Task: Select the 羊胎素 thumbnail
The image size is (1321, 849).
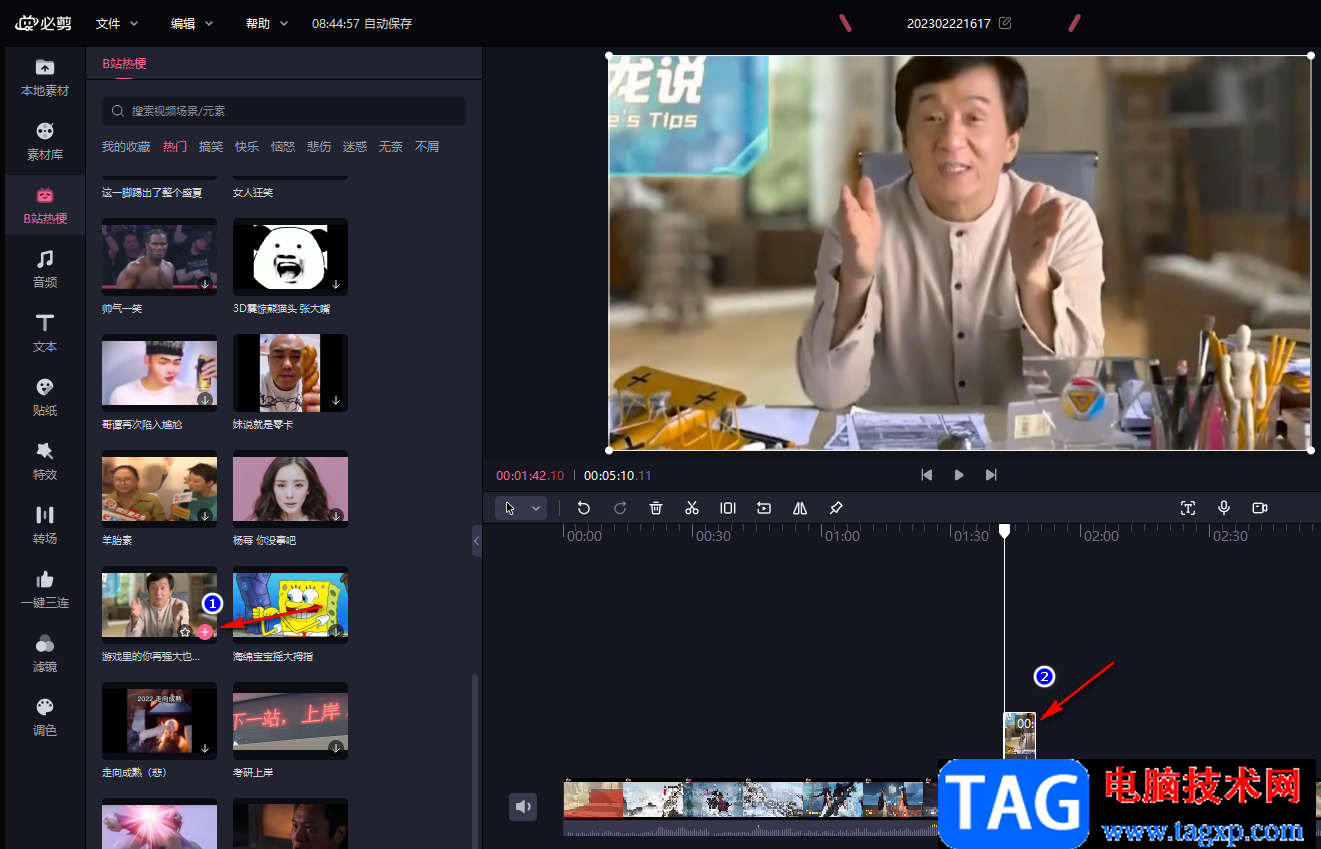Action: click(x=159, y=489)
